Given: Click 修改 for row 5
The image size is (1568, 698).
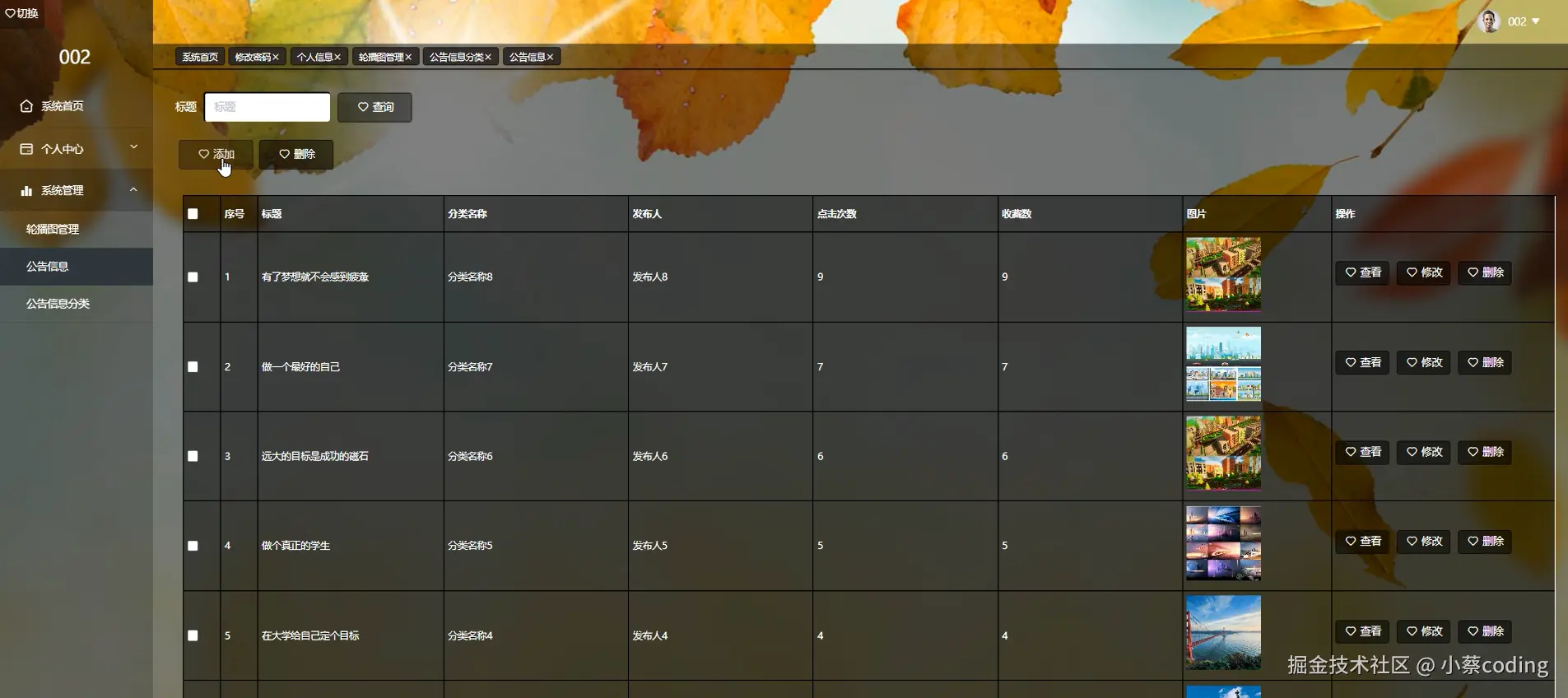Looking at the screenshot, I should (1424, 631).
